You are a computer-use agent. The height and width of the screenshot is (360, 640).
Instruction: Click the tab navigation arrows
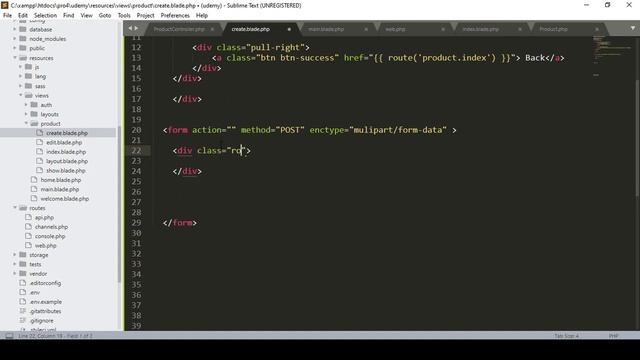[x=133, y=28]
